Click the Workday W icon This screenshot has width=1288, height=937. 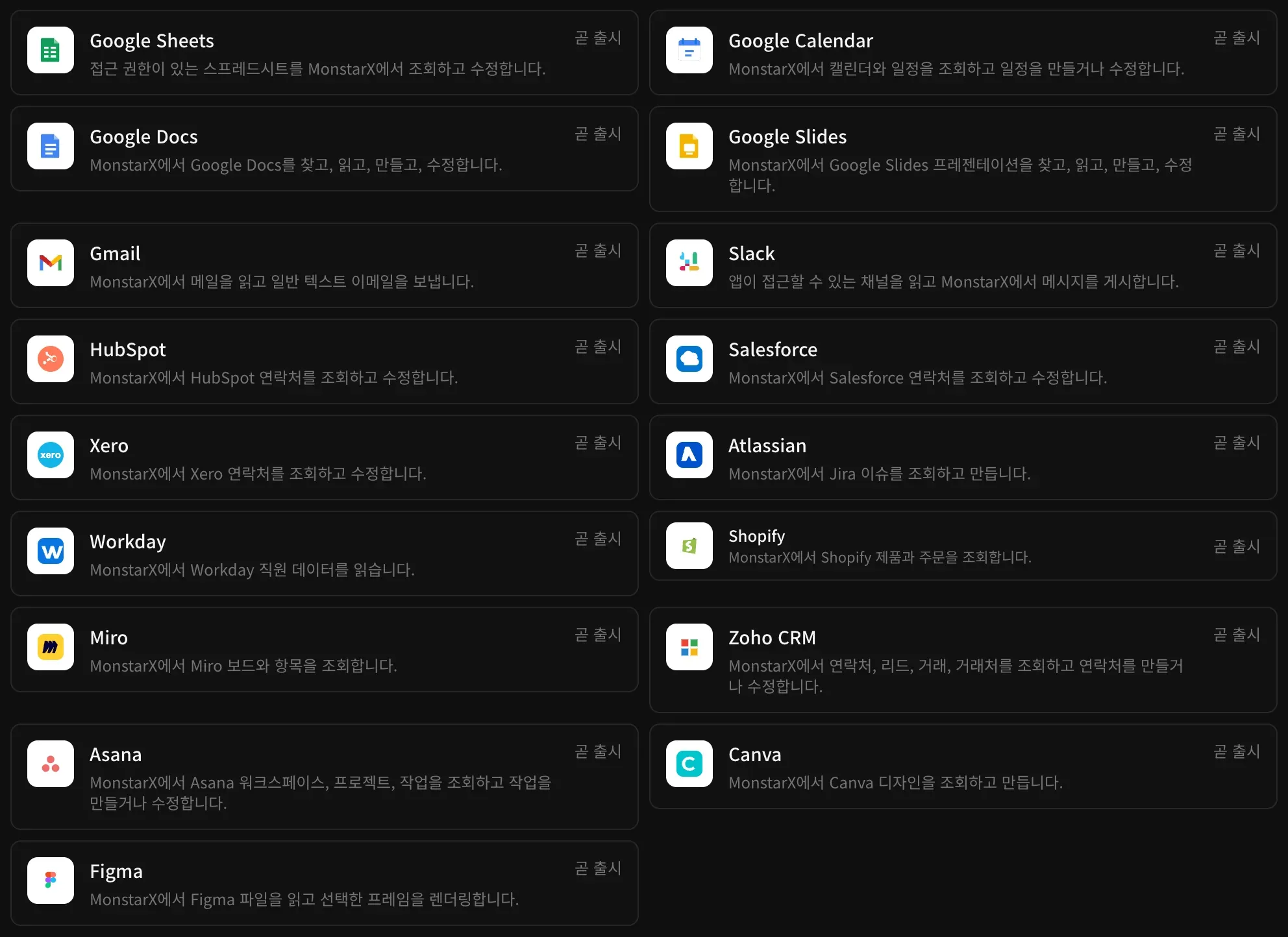(x=51, y=551)
